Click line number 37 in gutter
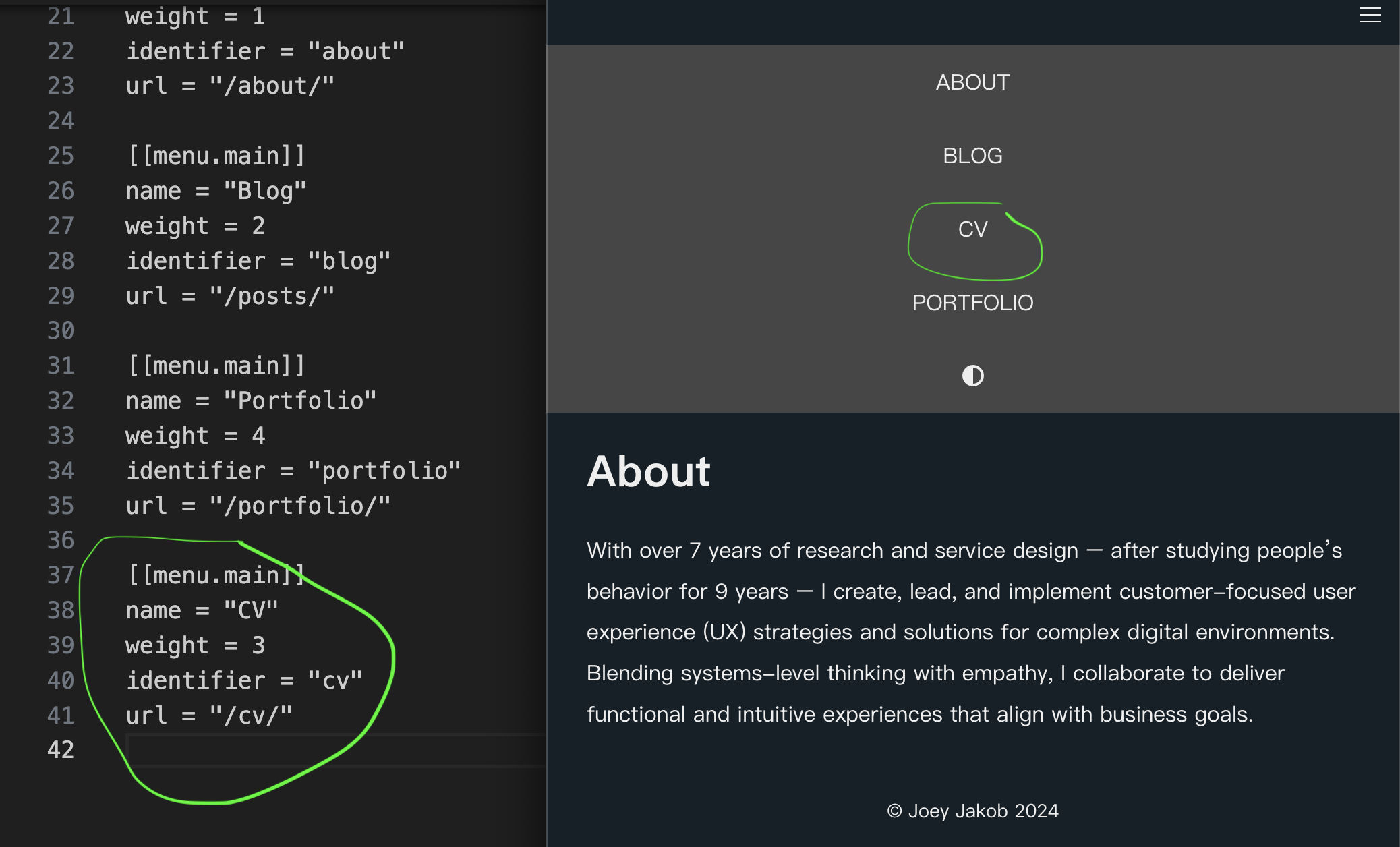Image resolution: width=1400 pixels, height=847 pixels. click(x=61, y=575)
